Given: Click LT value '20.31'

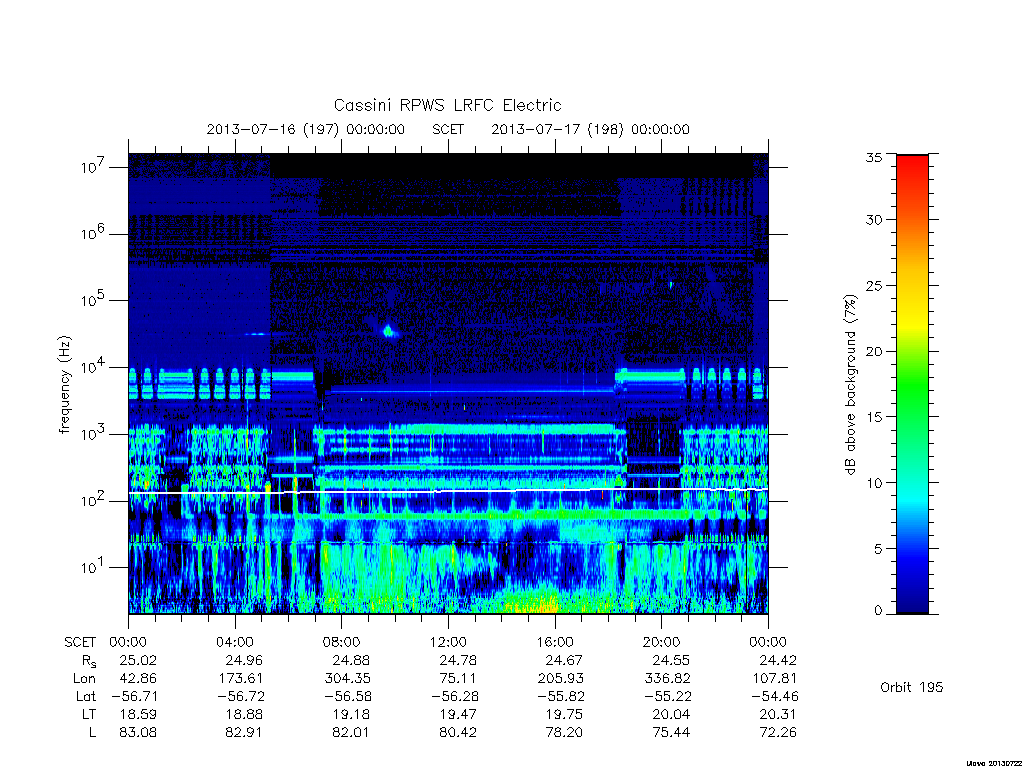Looking at the screenshot, I should tap(778, 714).
